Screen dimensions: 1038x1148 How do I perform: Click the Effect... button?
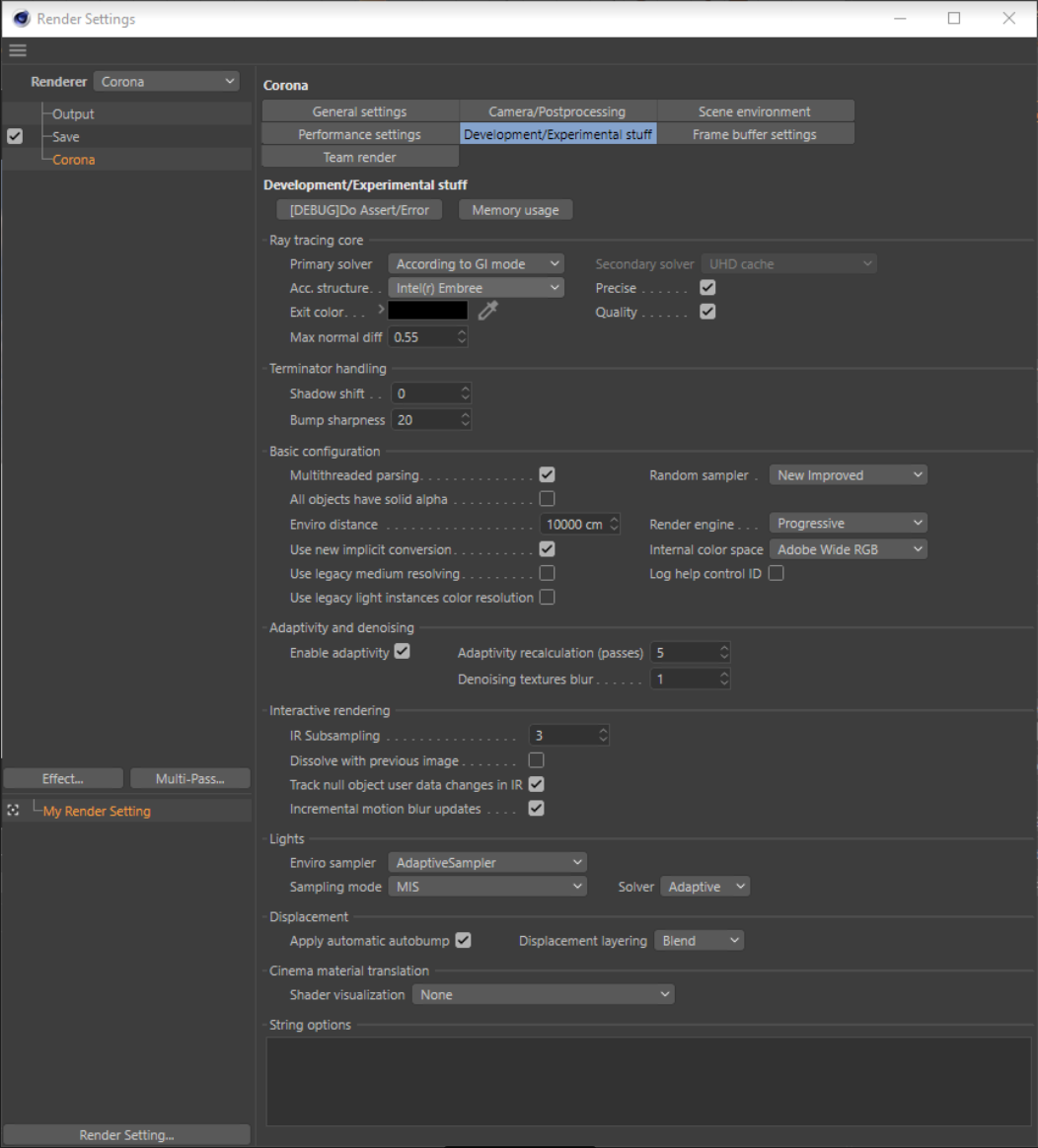coord(63,778)
